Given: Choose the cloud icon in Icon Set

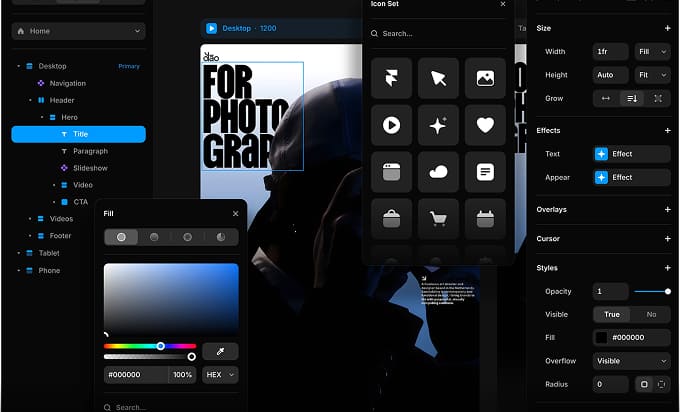Looking at the screenshot, I should click(438, 172).
